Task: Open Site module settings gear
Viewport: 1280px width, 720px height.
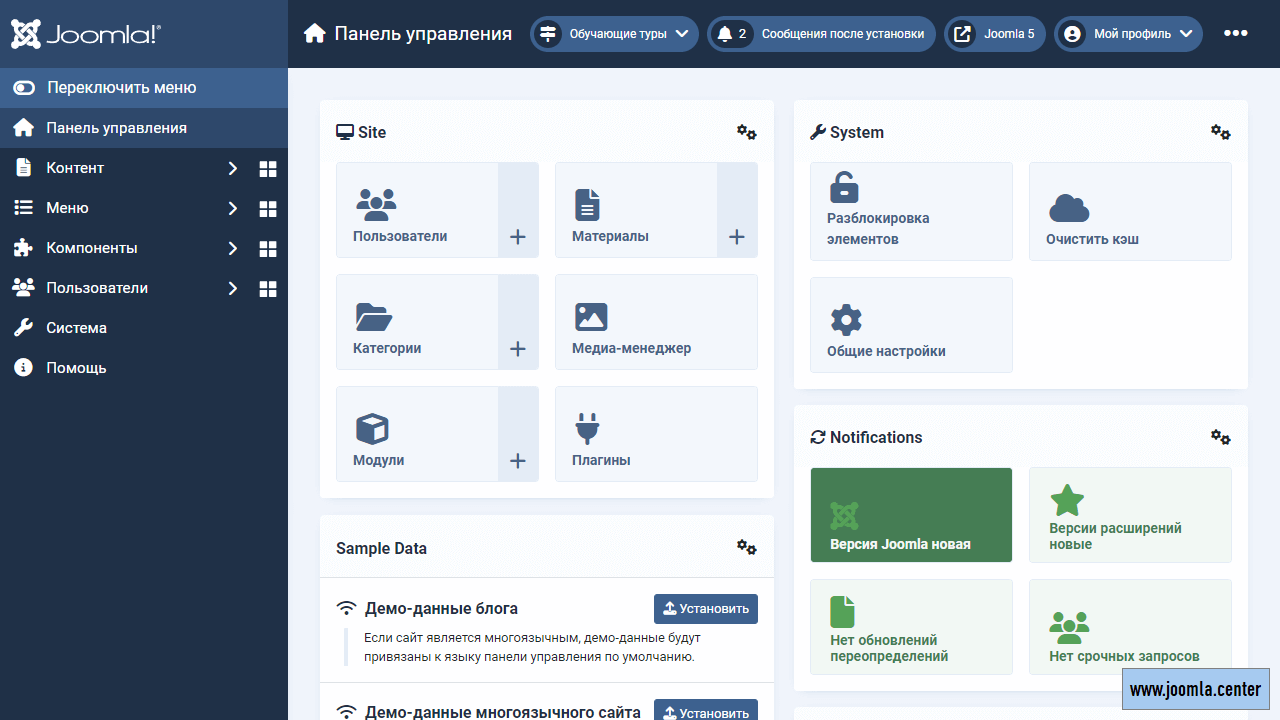Action: click(x=746, y=132)
